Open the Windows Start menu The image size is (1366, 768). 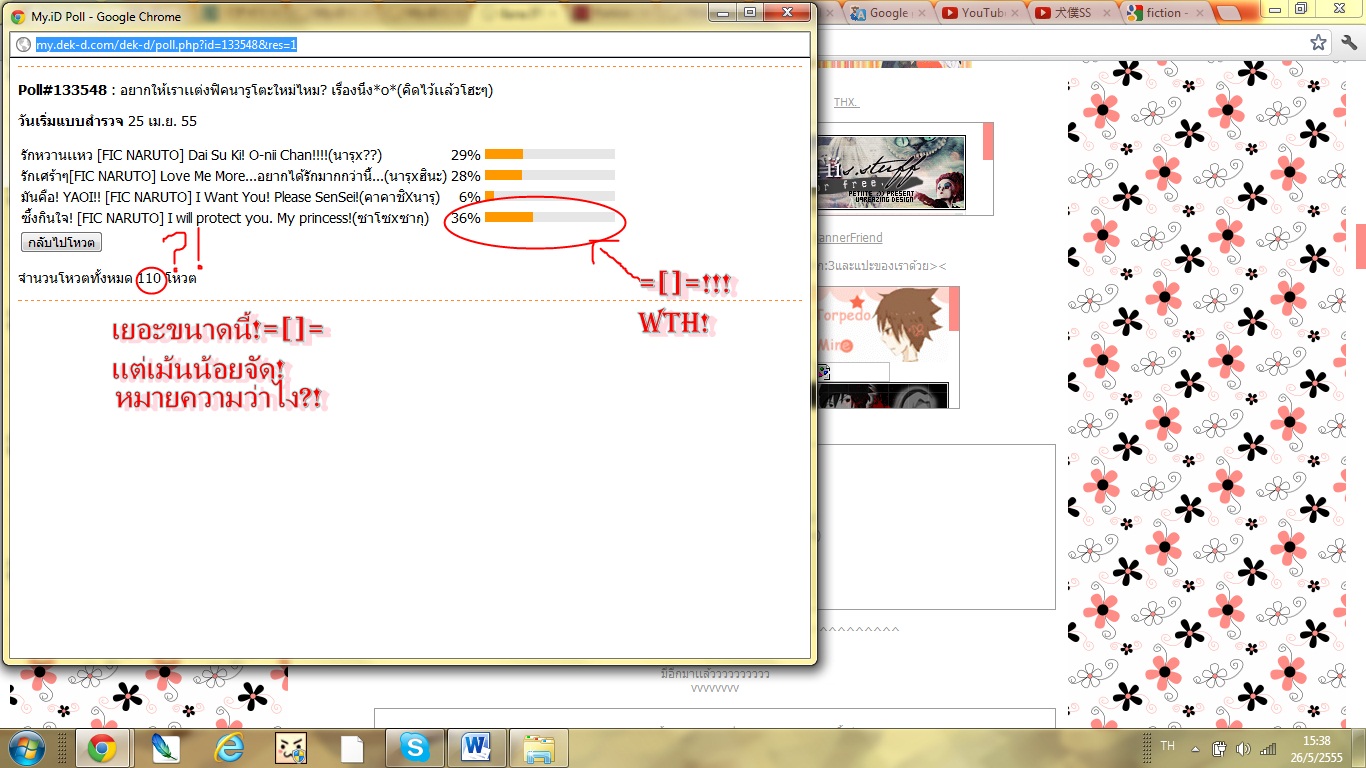[x=25, y=747]
